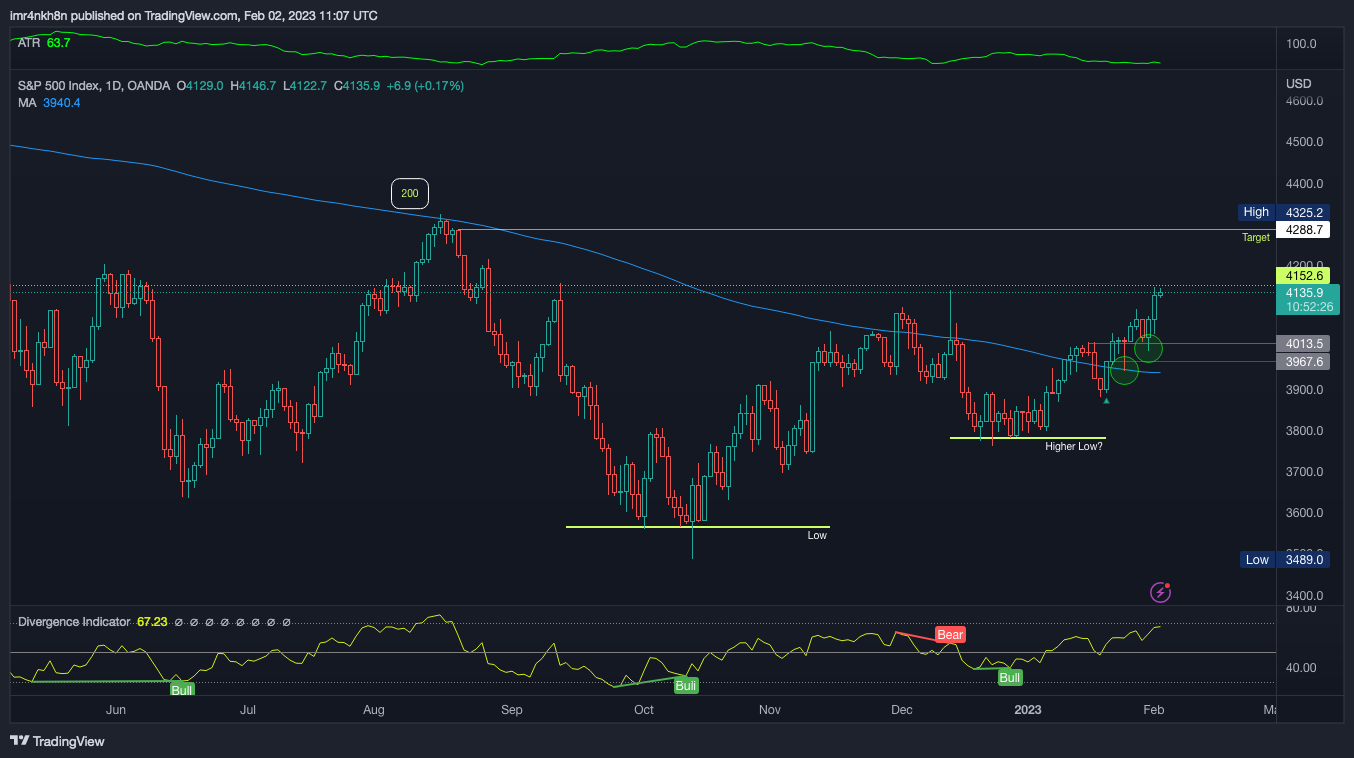1354x758 pixels.
Task: Click the 4013.5 level tag
Action: click(1302, 343)
